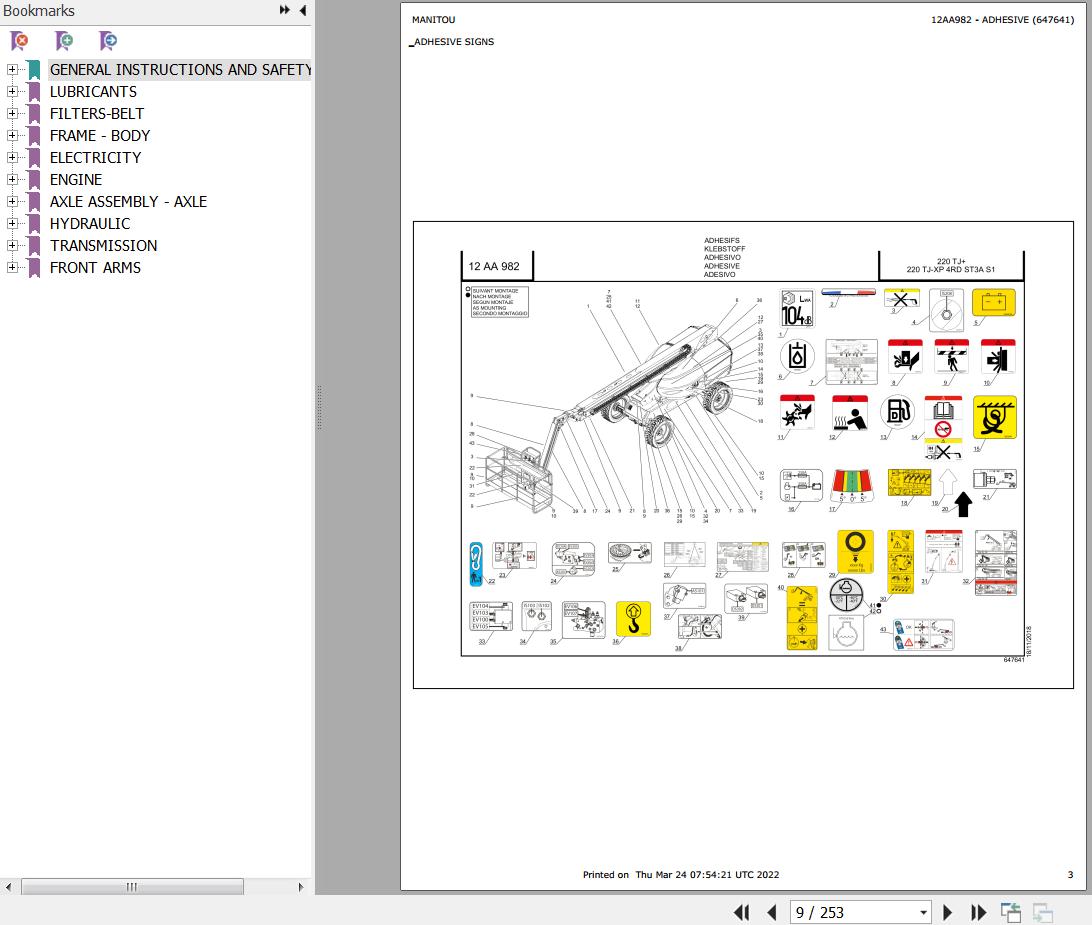Screen dimensions: 1092x925
Task: Open the HYDRAULIC bookmark
Action: pyautogui.click(x=90, y=224)
